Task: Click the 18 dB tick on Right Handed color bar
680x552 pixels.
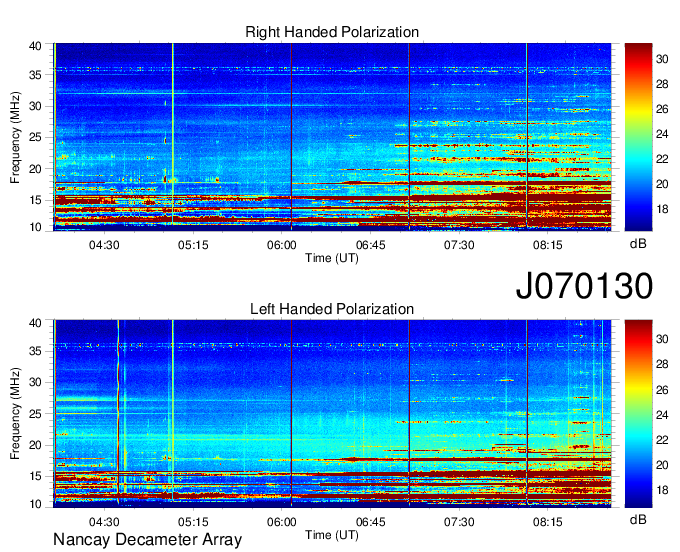Action: coord(662,209)
